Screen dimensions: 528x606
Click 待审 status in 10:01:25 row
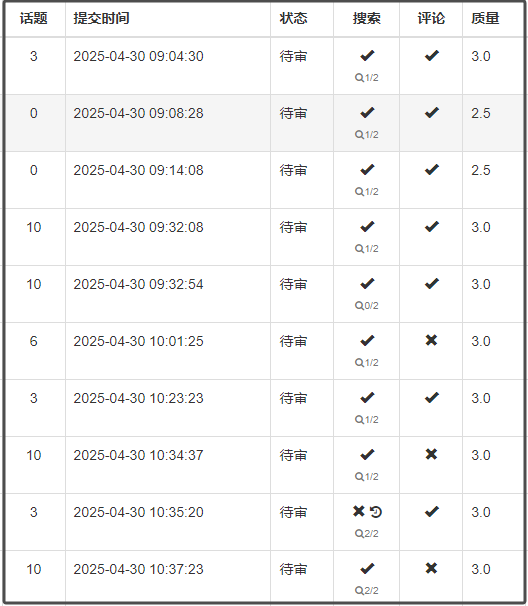(x=293, y=341)
